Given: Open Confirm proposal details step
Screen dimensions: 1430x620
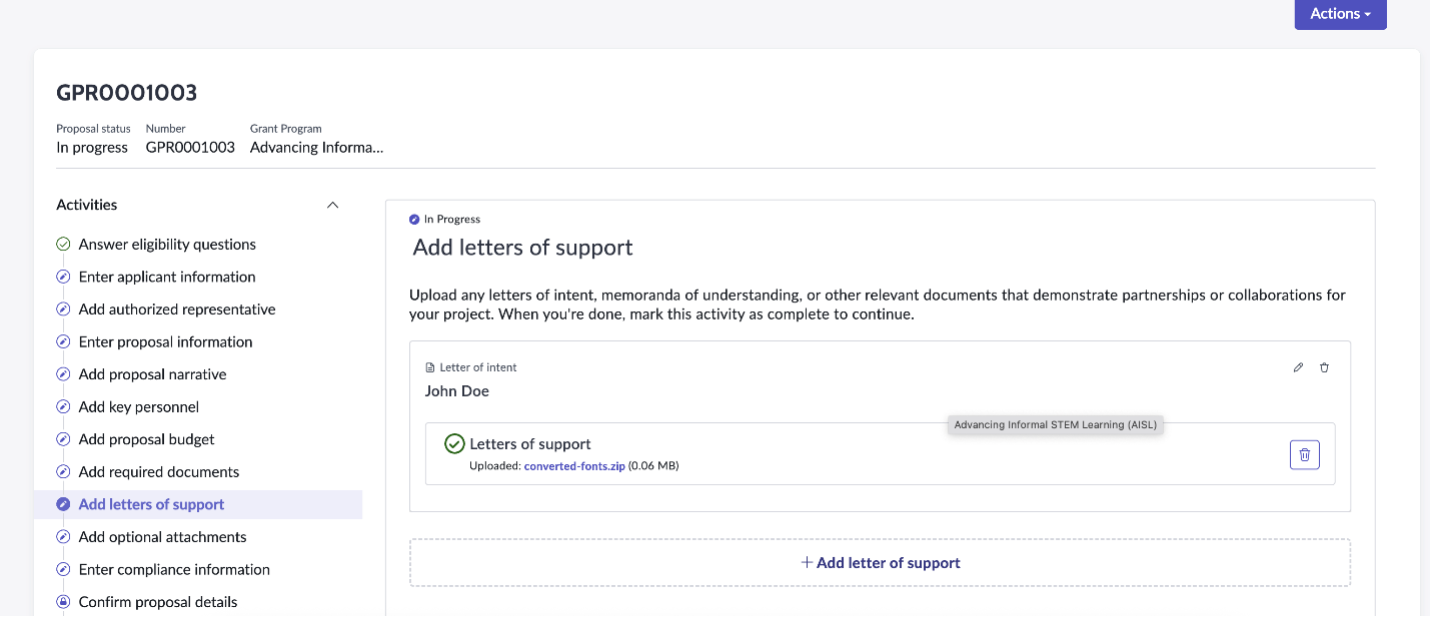Looking at the screenshot, I should [x=158, y=602].
